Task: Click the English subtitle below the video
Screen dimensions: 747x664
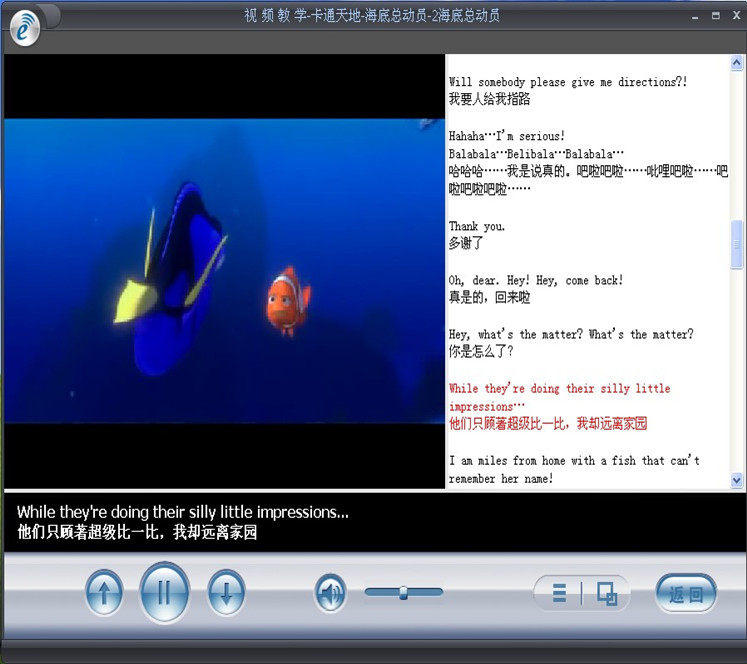Action: click(183, 513)
